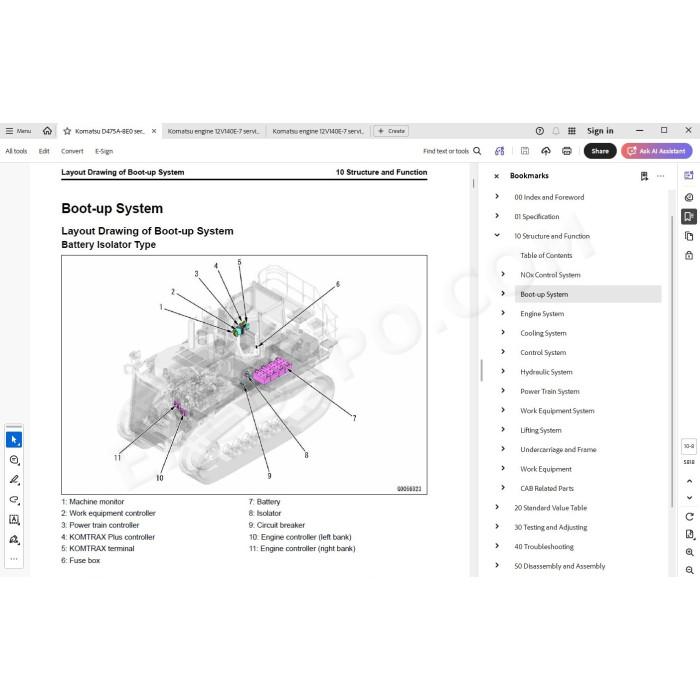Click the upload to cloud icon
Viewport: 700px width, 700px height.
pyautogui.click(x=546, y=151)
